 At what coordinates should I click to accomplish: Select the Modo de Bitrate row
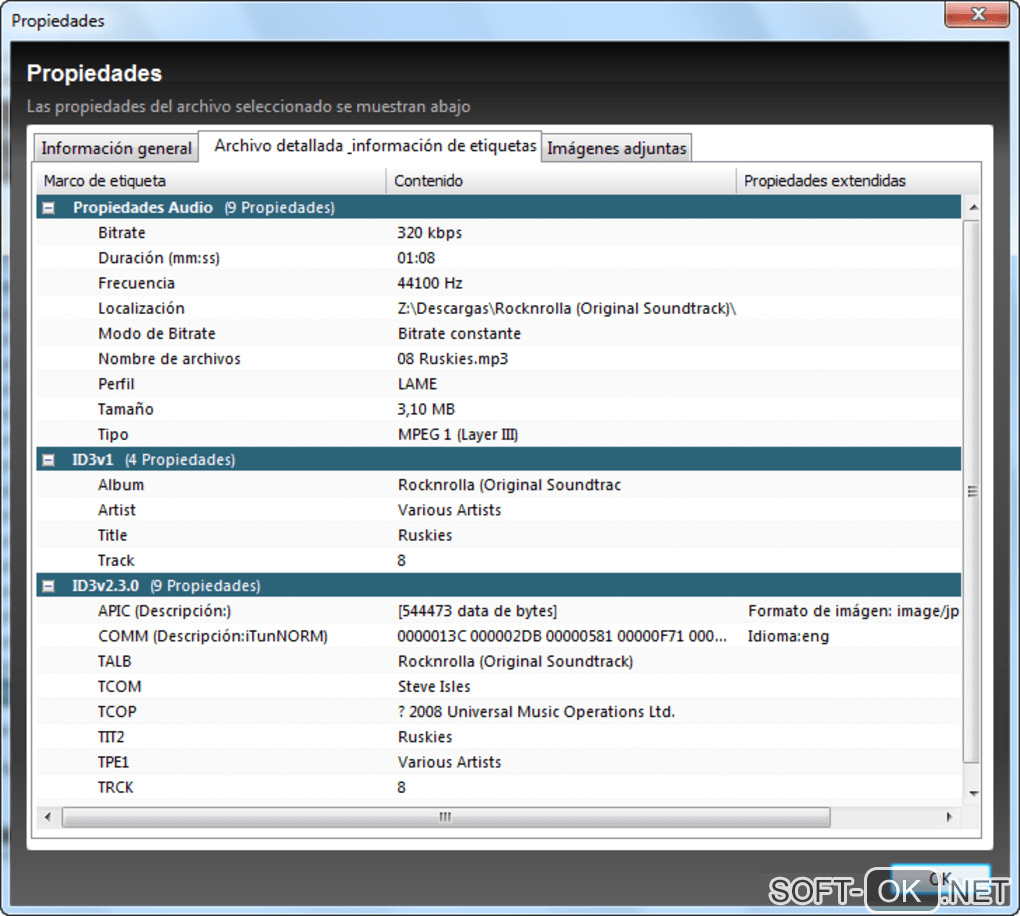pos(498,334)
